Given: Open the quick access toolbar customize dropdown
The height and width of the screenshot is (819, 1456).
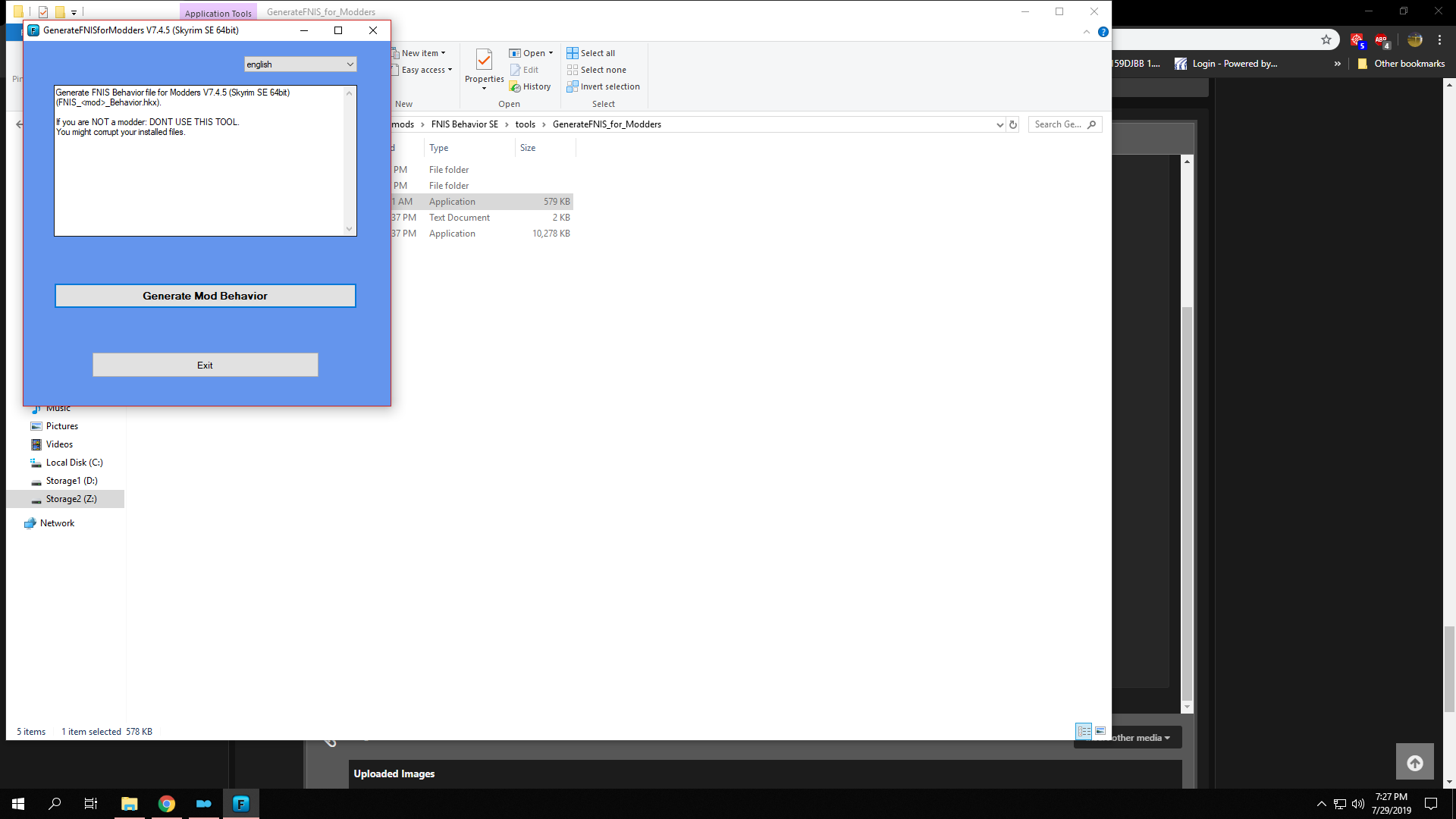Looking at the screenshot, I should click(x=74, y=13).
